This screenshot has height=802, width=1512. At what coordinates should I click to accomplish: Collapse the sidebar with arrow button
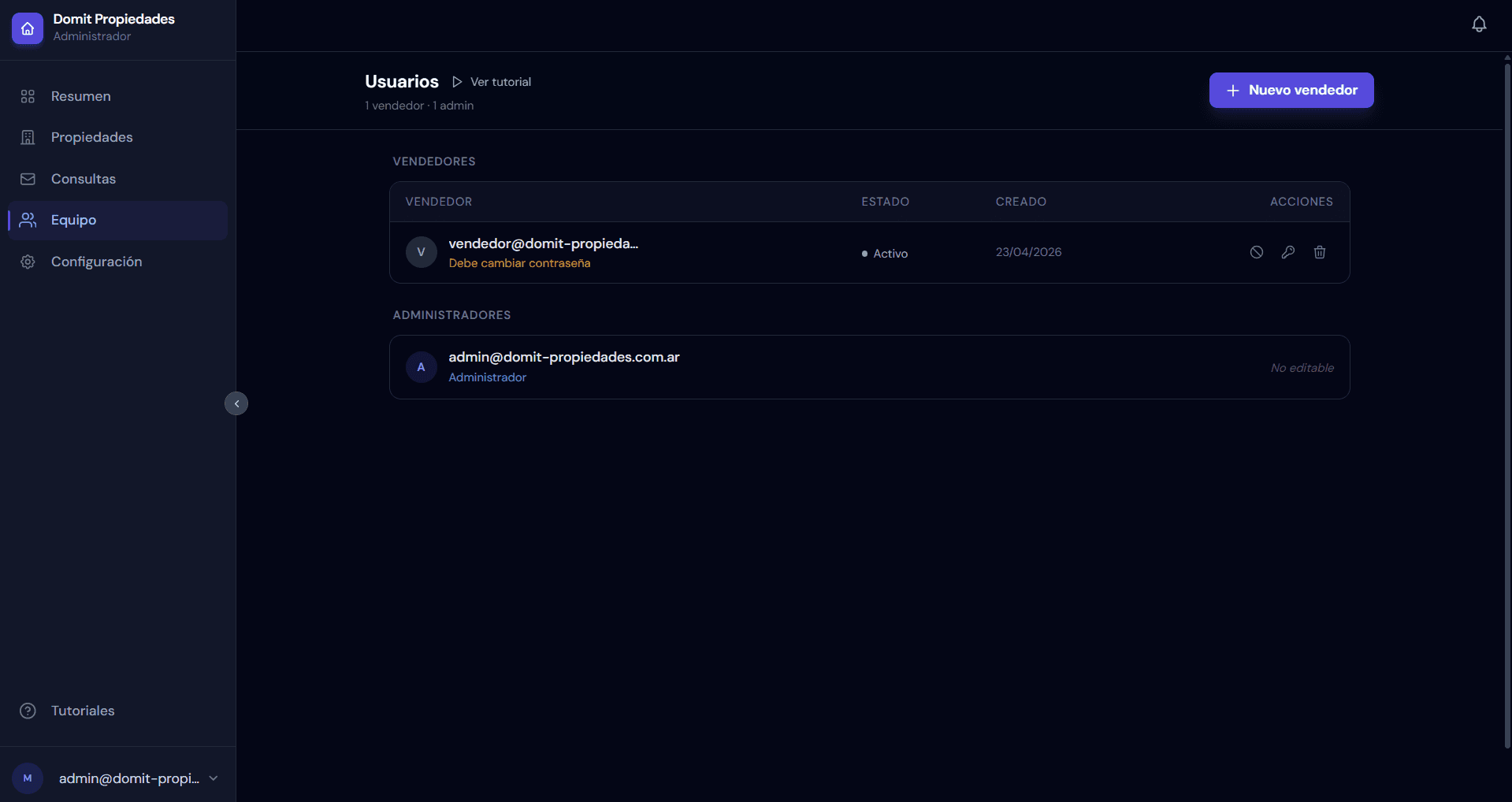pyautogui.click(x=236, y=403)
